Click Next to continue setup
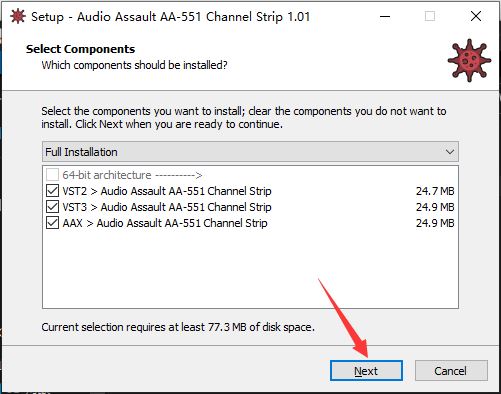 (366, 371)
